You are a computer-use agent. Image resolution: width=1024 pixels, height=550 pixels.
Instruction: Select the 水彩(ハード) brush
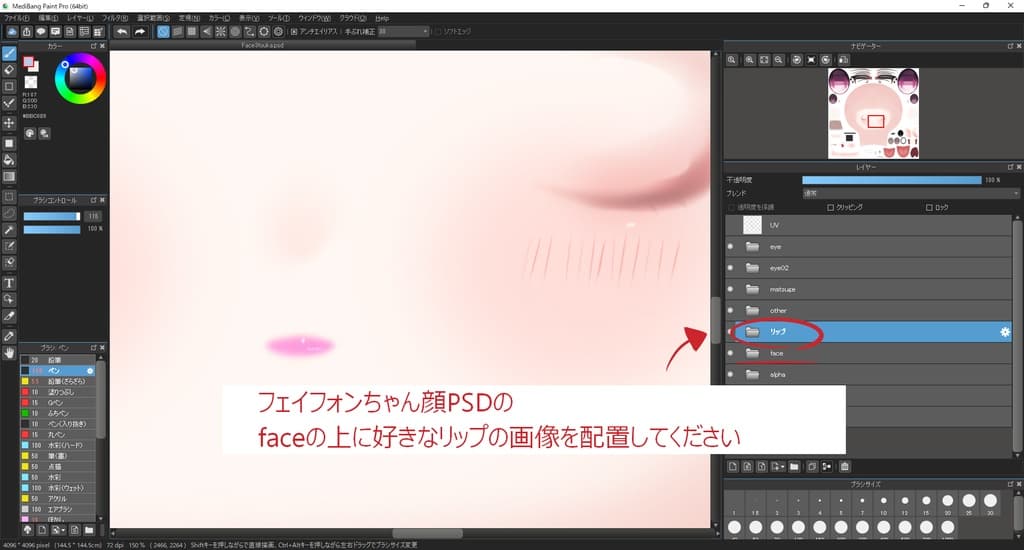[57, 445]
